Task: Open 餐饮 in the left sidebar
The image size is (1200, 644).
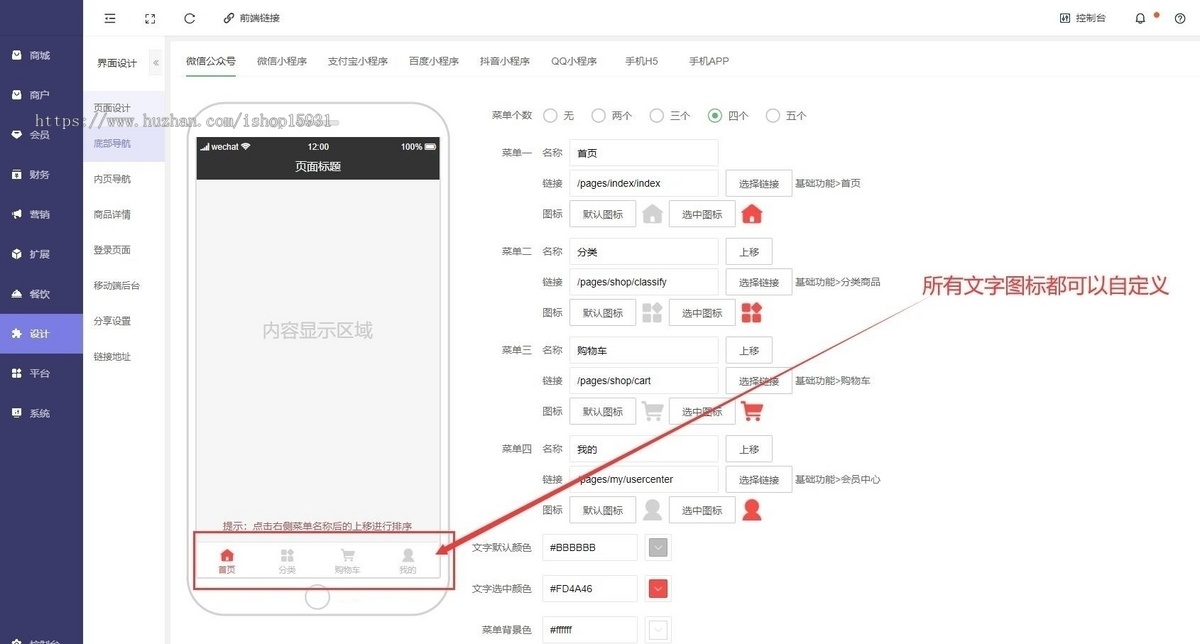Action: click(x=41, y=294)
